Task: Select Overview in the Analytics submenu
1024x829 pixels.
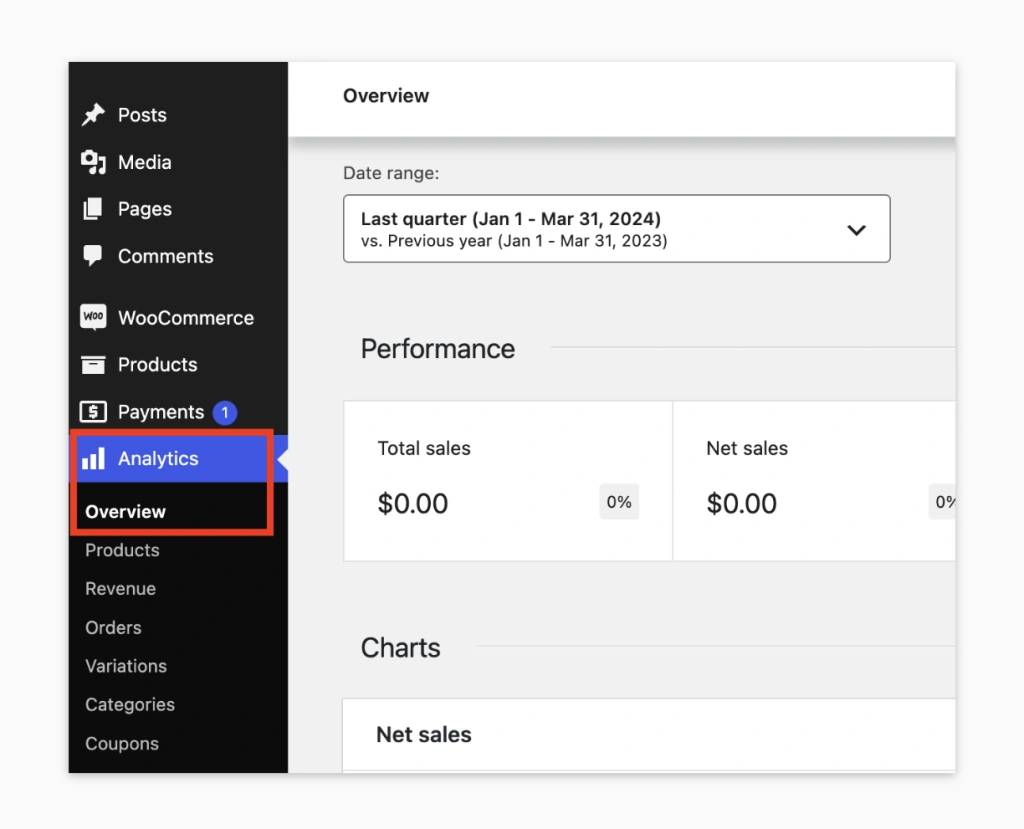Action: click(124, 511)
